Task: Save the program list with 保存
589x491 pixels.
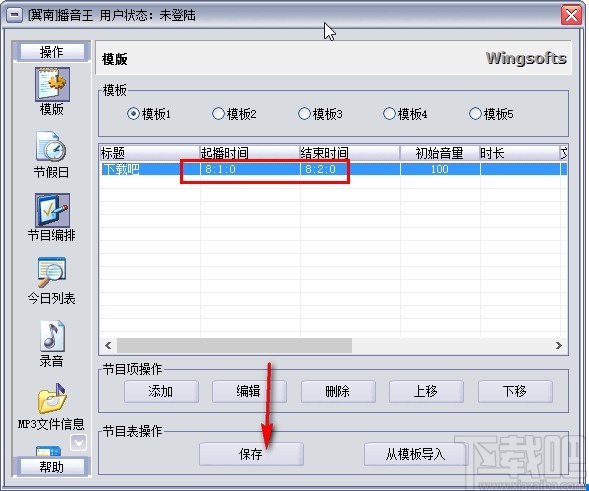Action: 251,454
